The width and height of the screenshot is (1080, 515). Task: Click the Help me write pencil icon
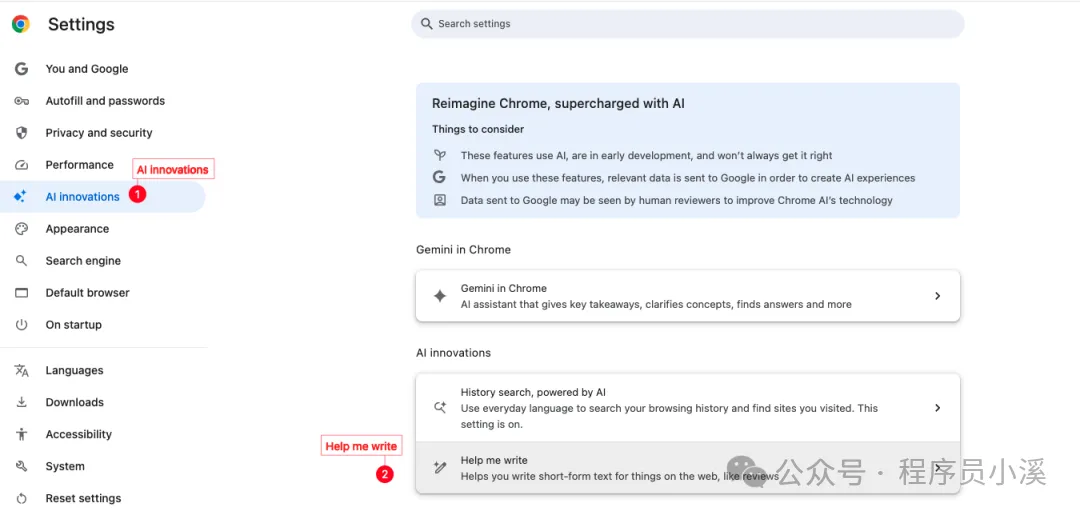coord(439,467)
